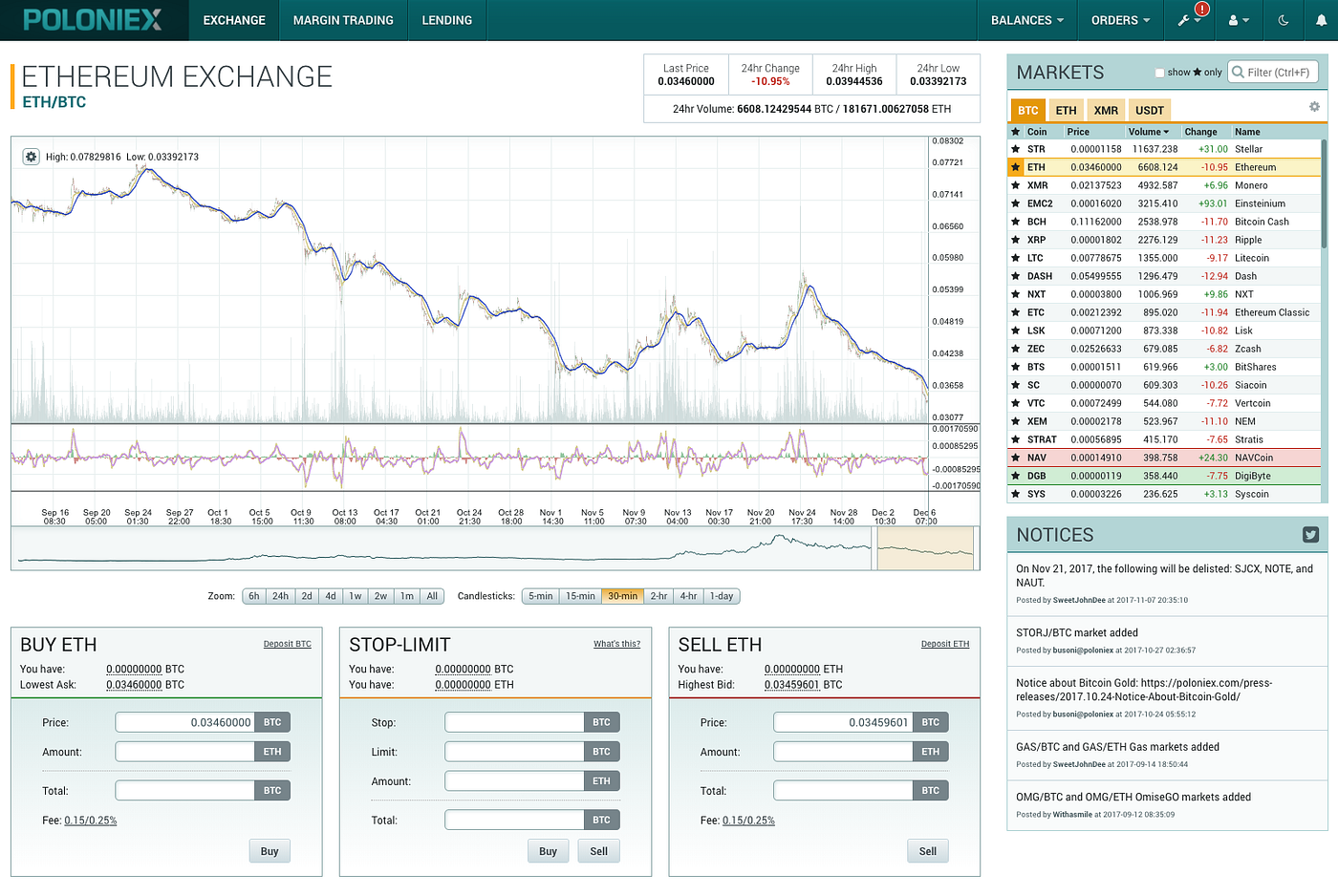This screenshot has height=896, width=1338.
Task: Click the Buy ETH Amount field
Action: (184, 752)
